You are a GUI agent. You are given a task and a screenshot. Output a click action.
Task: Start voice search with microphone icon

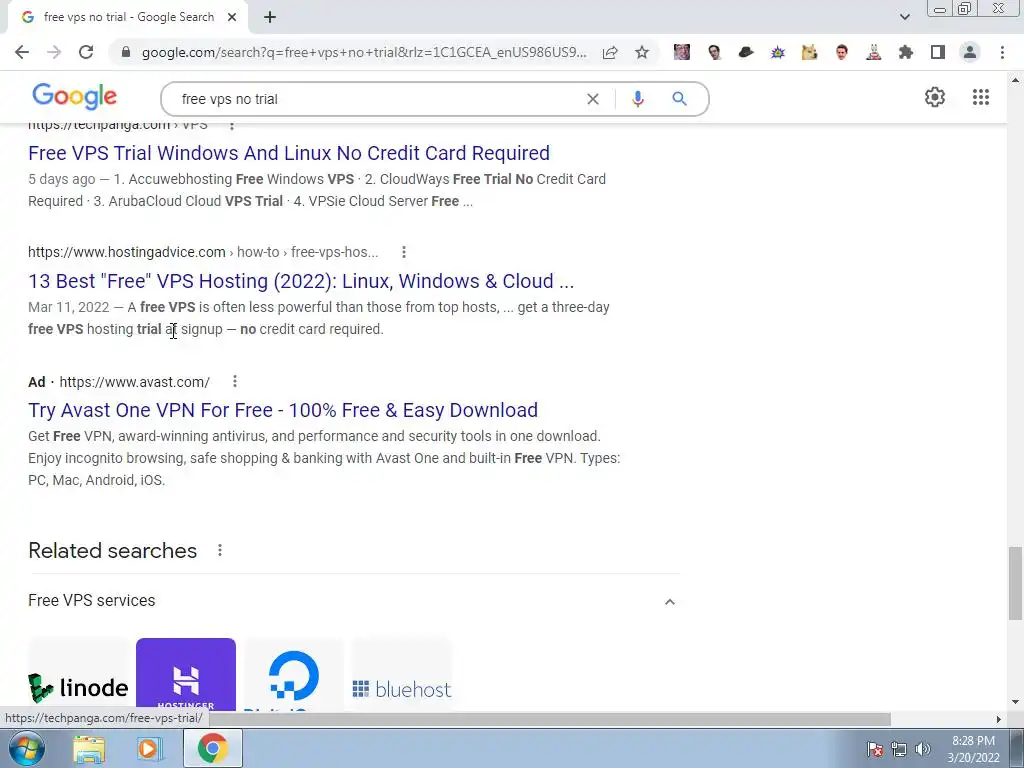point(638,99)
